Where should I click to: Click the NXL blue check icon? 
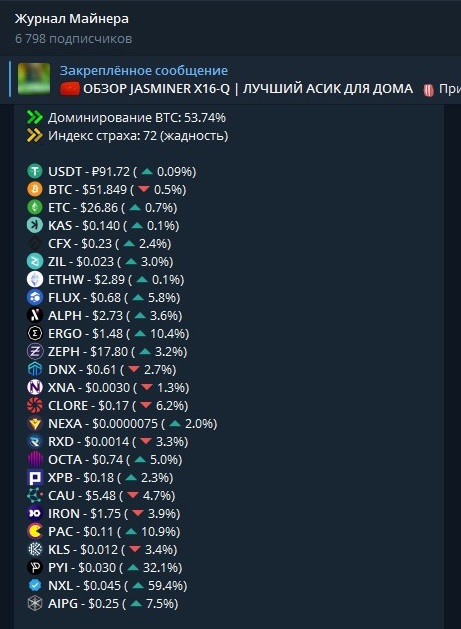pos(35,586)
